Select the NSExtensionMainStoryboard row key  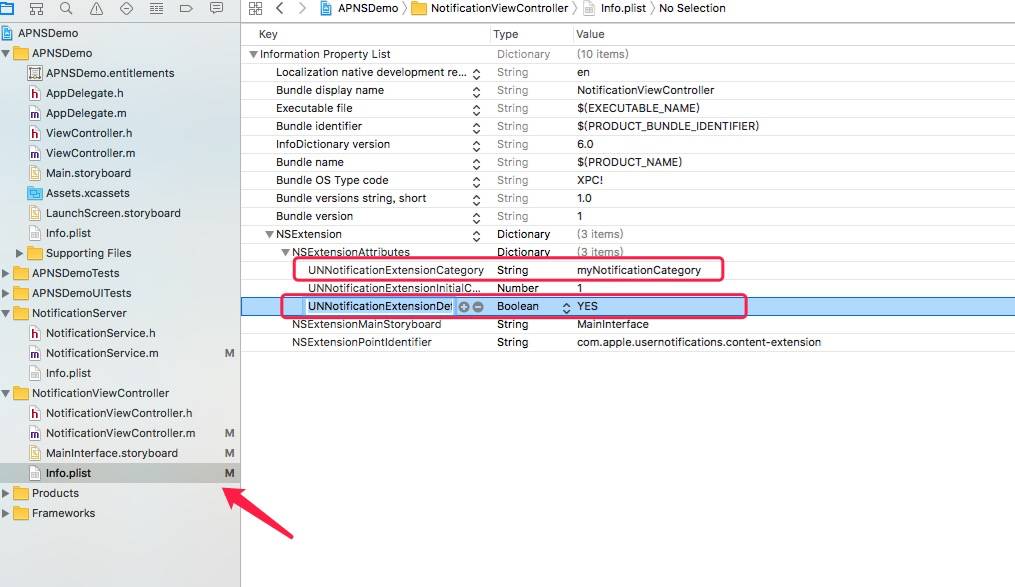(366, 324)
